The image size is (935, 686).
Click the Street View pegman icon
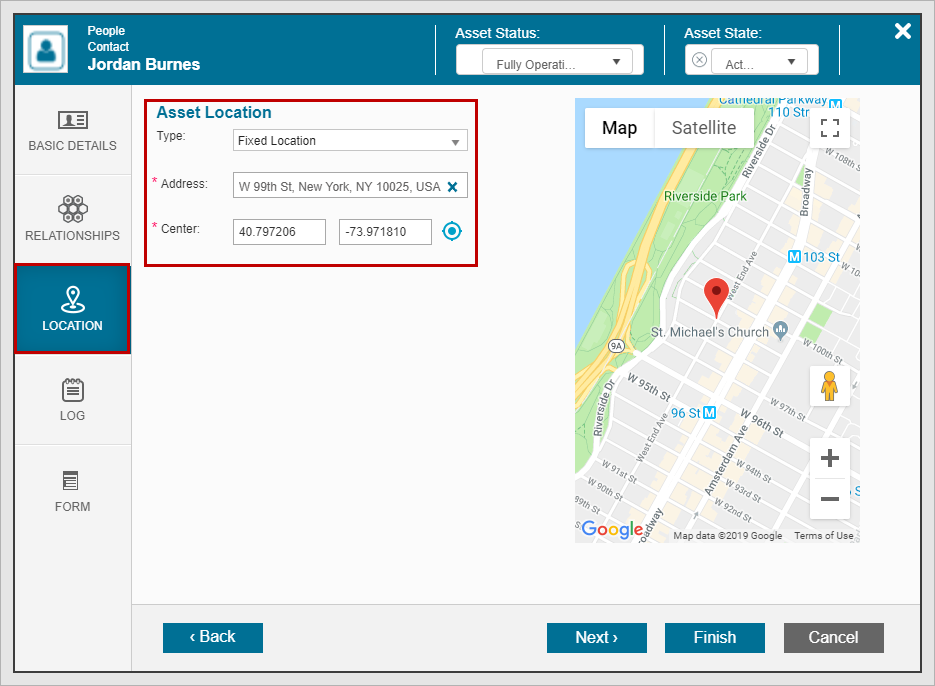pyautogui.click(x=829, y=386)
